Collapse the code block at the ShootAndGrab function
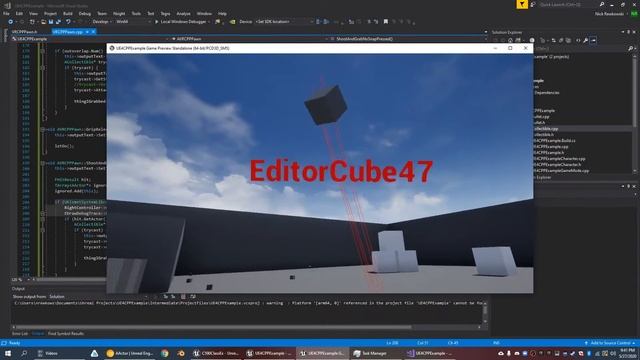Image resolution: width=640 pixels, height=360 pixels. [x=42, y=162]
